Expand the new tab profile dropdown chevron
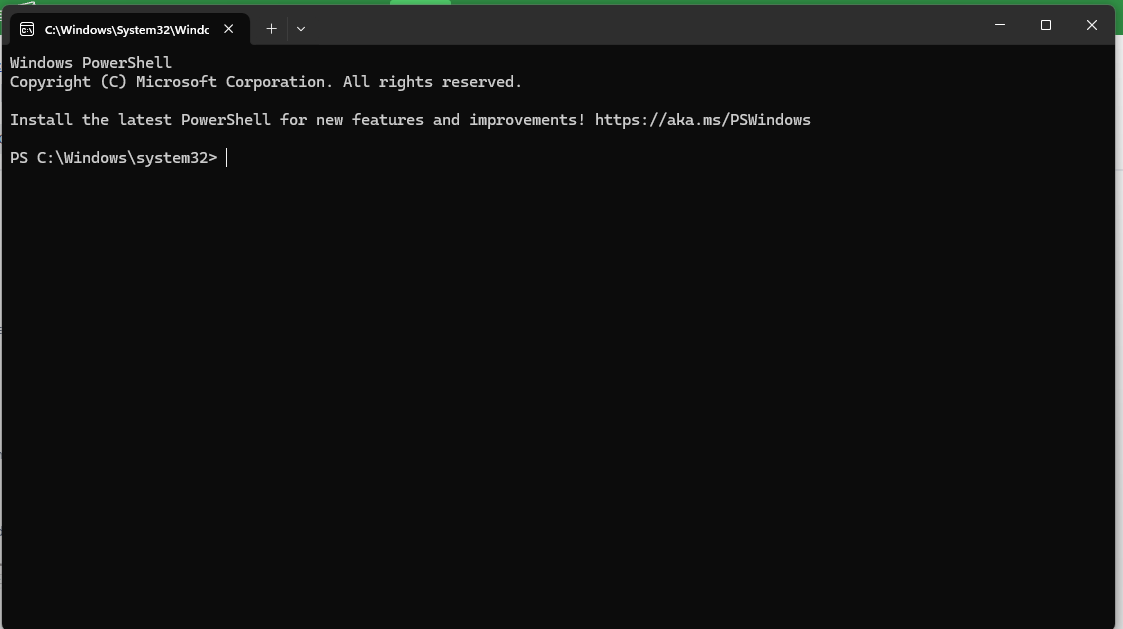1123x629 pixels. click(301, 29)
